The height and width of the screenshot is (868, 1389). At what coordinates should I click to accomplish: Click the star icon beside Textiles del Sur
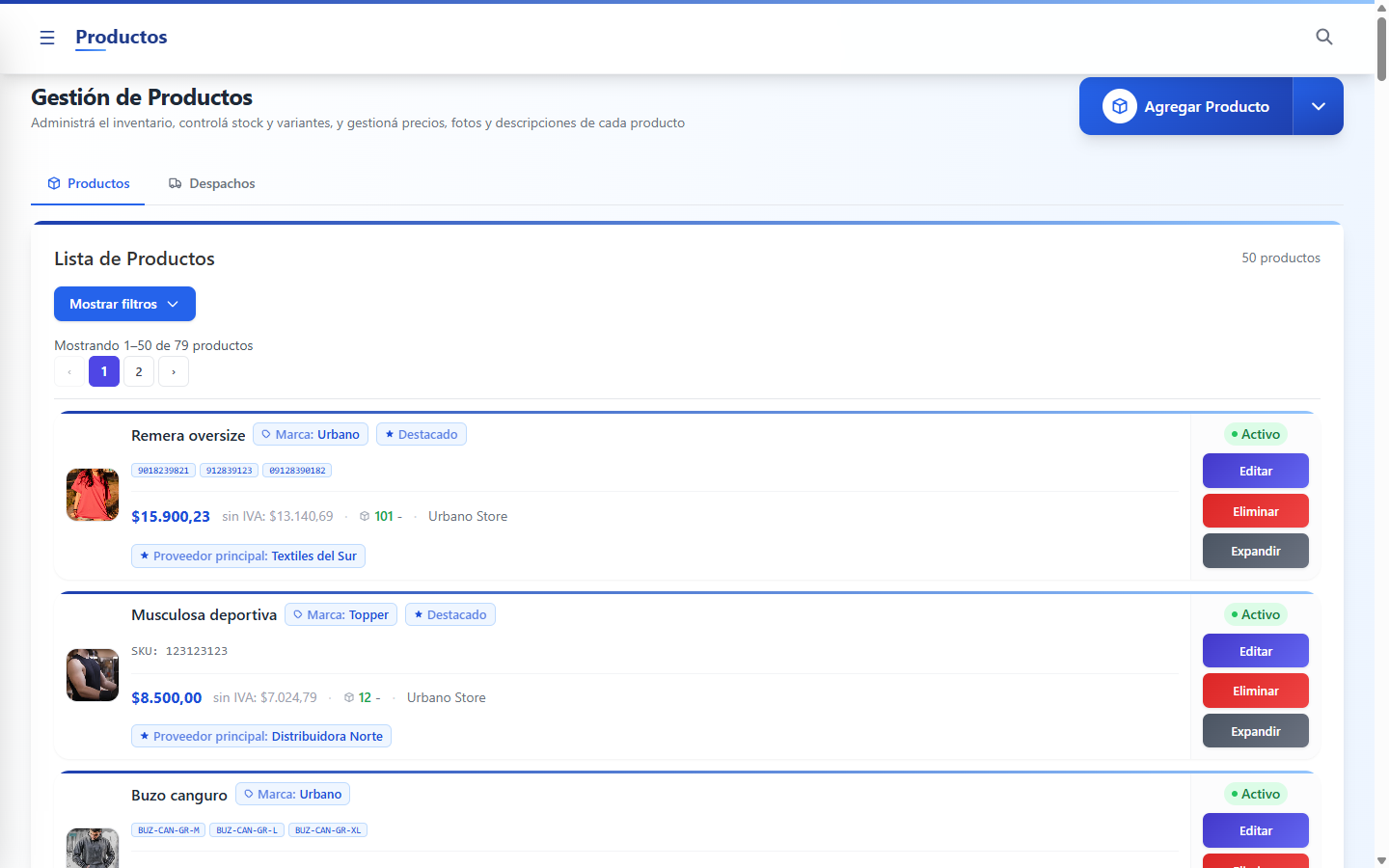pyautogui.click(x=145, y=556)
